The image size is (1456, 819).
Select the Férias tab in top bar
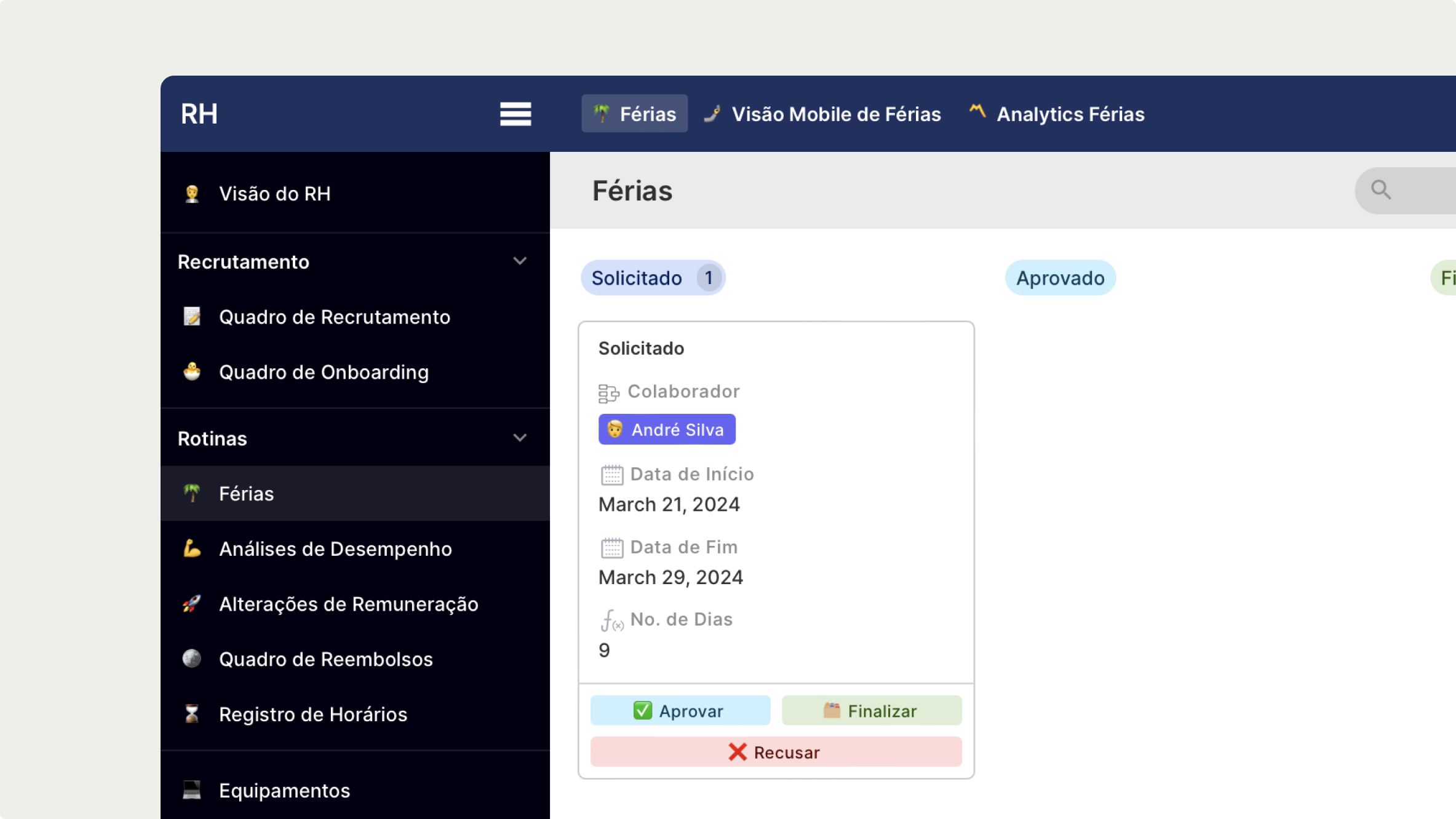(634, 114)
